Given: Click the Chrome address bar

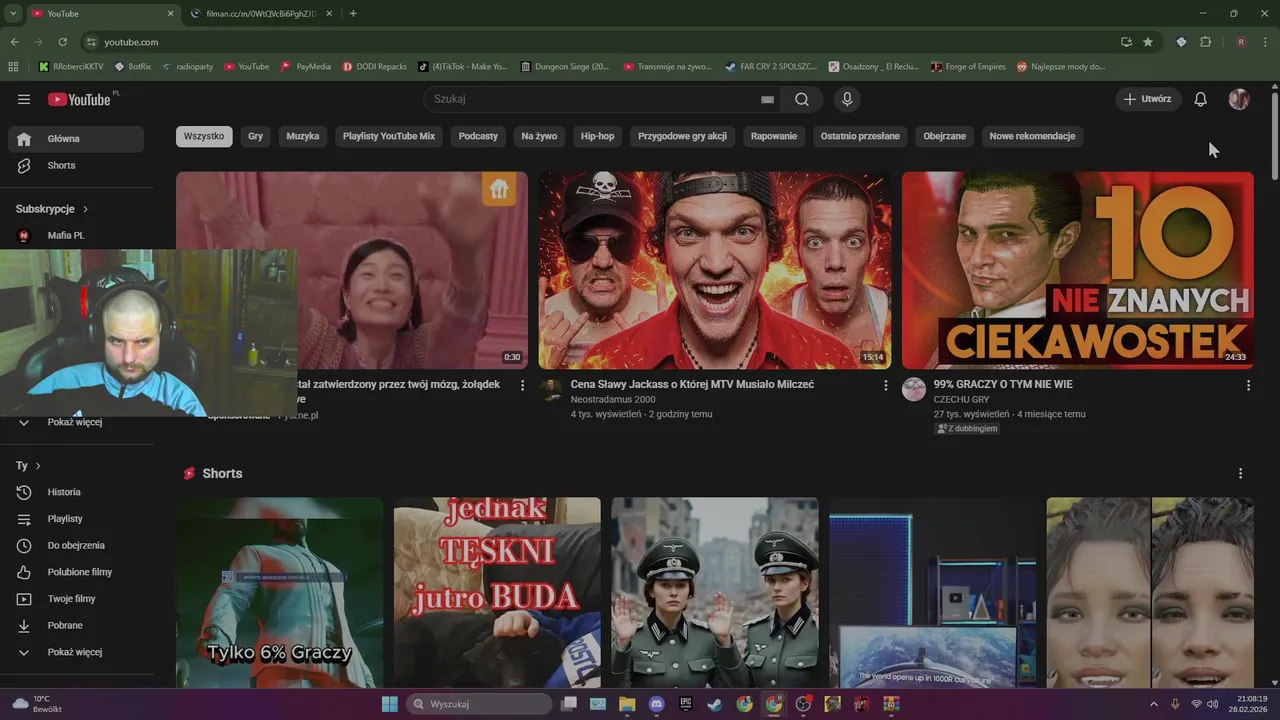Looking at the screenshot, I should tap(600, 42).
